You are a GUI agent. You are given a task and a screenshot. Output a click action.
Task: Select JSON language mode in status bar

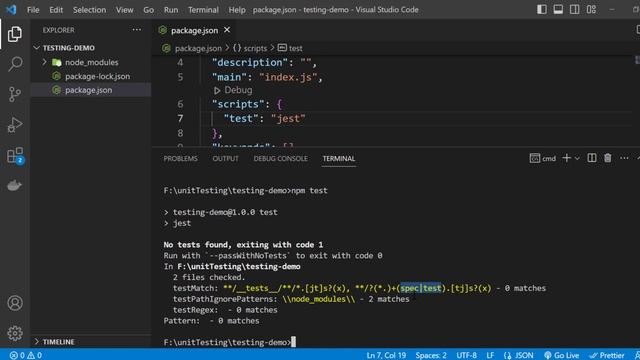[518, 355]
